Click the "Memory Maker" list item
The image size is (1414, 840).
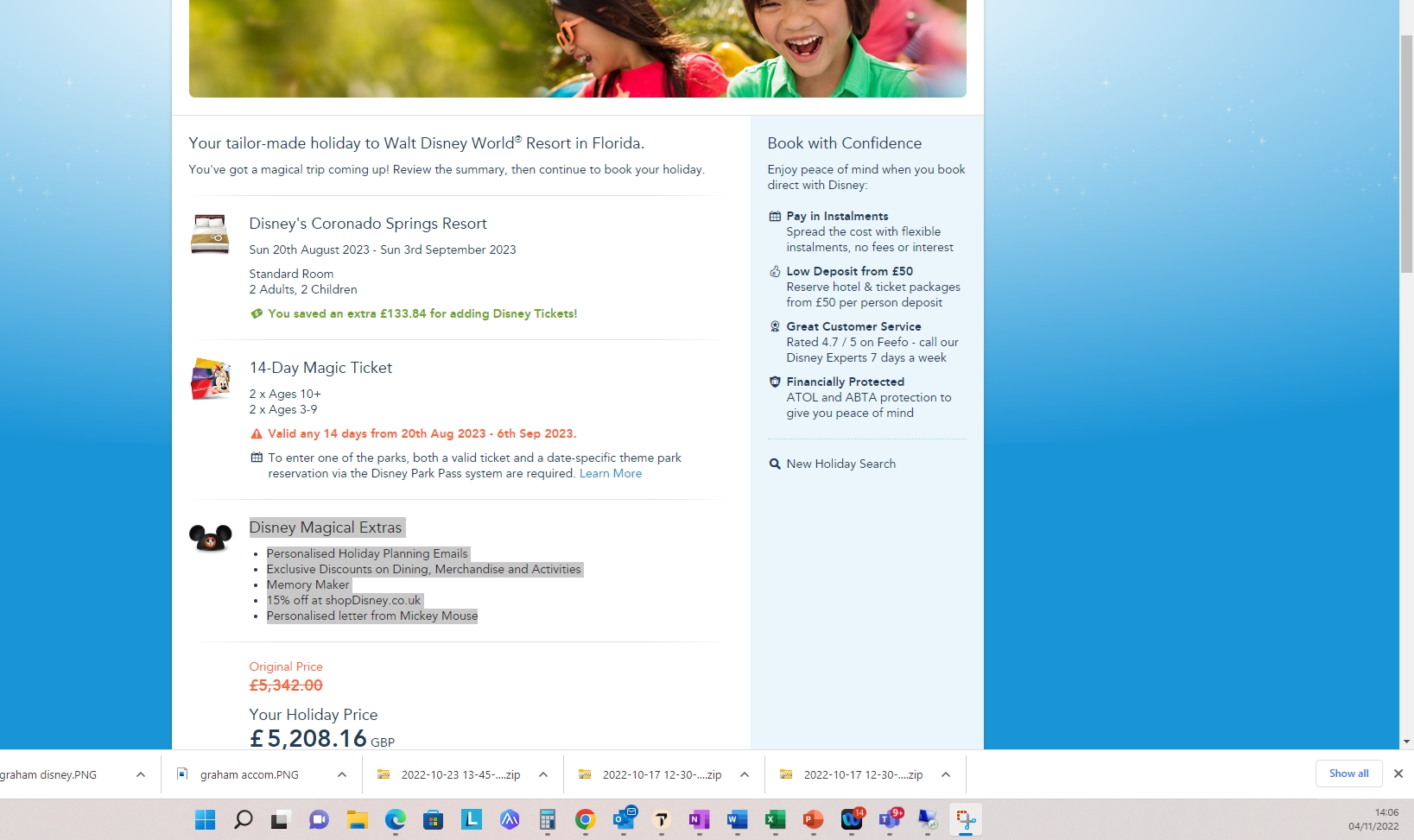[x=308, y=584]
